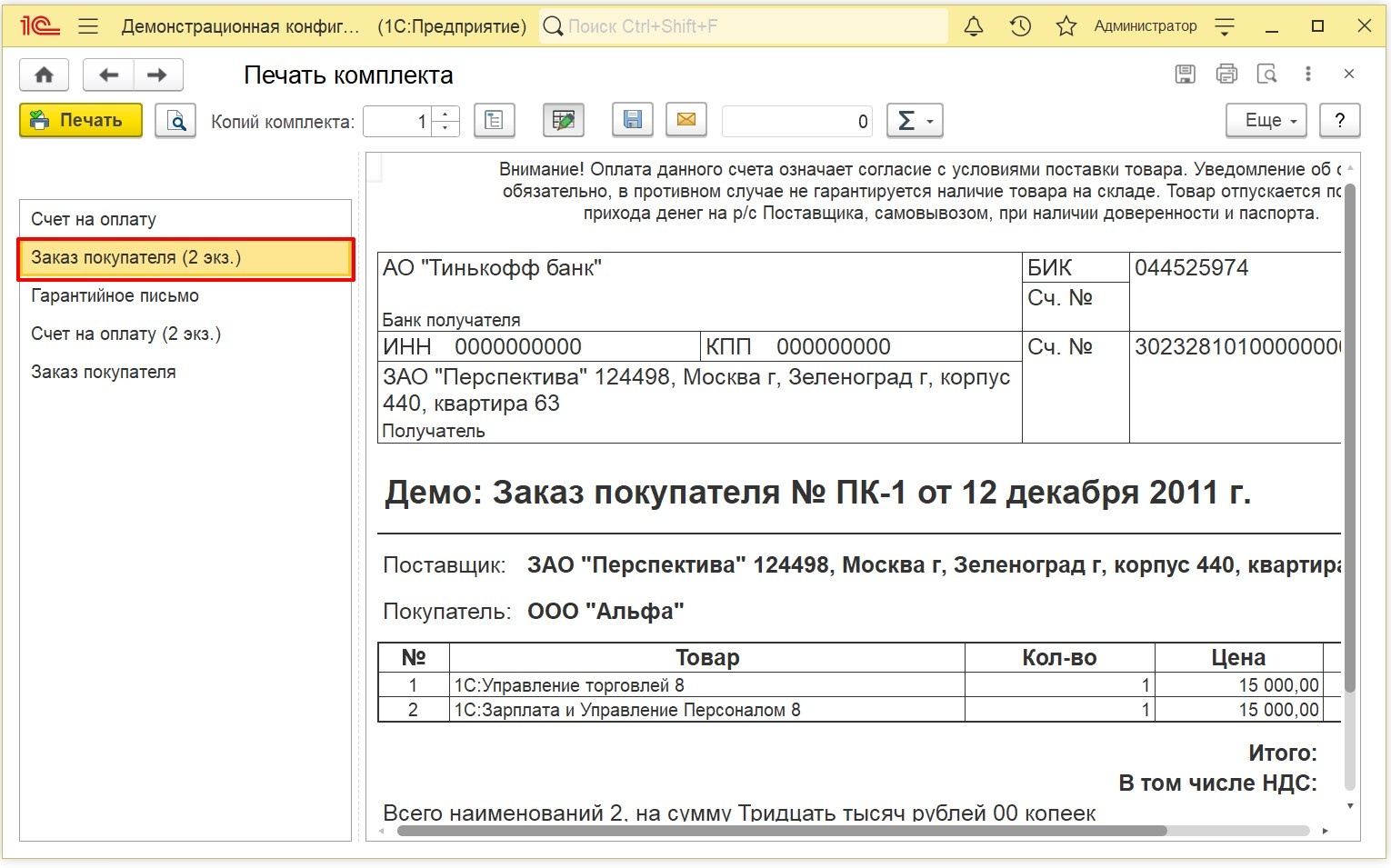Open the Еще dropdown menu
1391x868 pixels.
[1266, 120]
